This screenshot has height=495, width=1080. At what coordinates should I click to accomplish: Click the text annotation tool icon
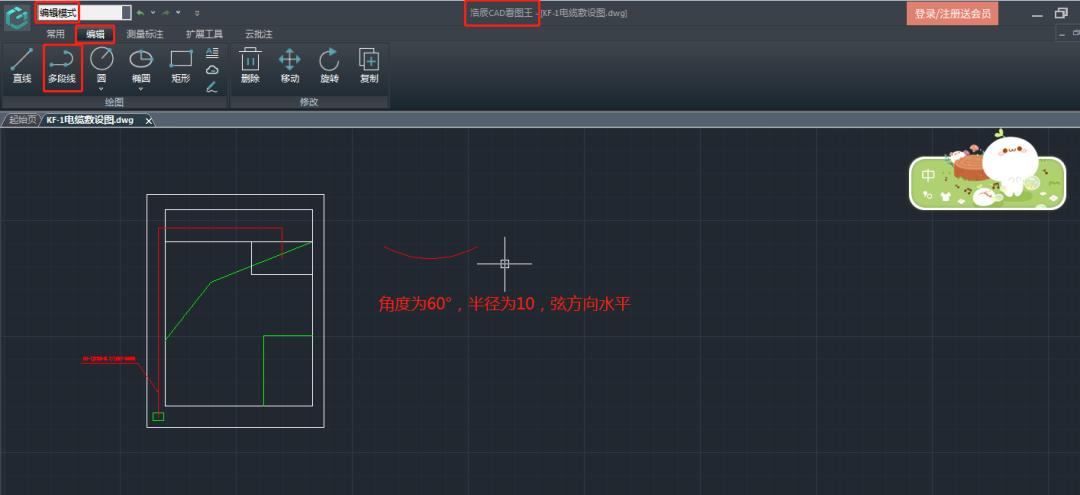[212, 53]
